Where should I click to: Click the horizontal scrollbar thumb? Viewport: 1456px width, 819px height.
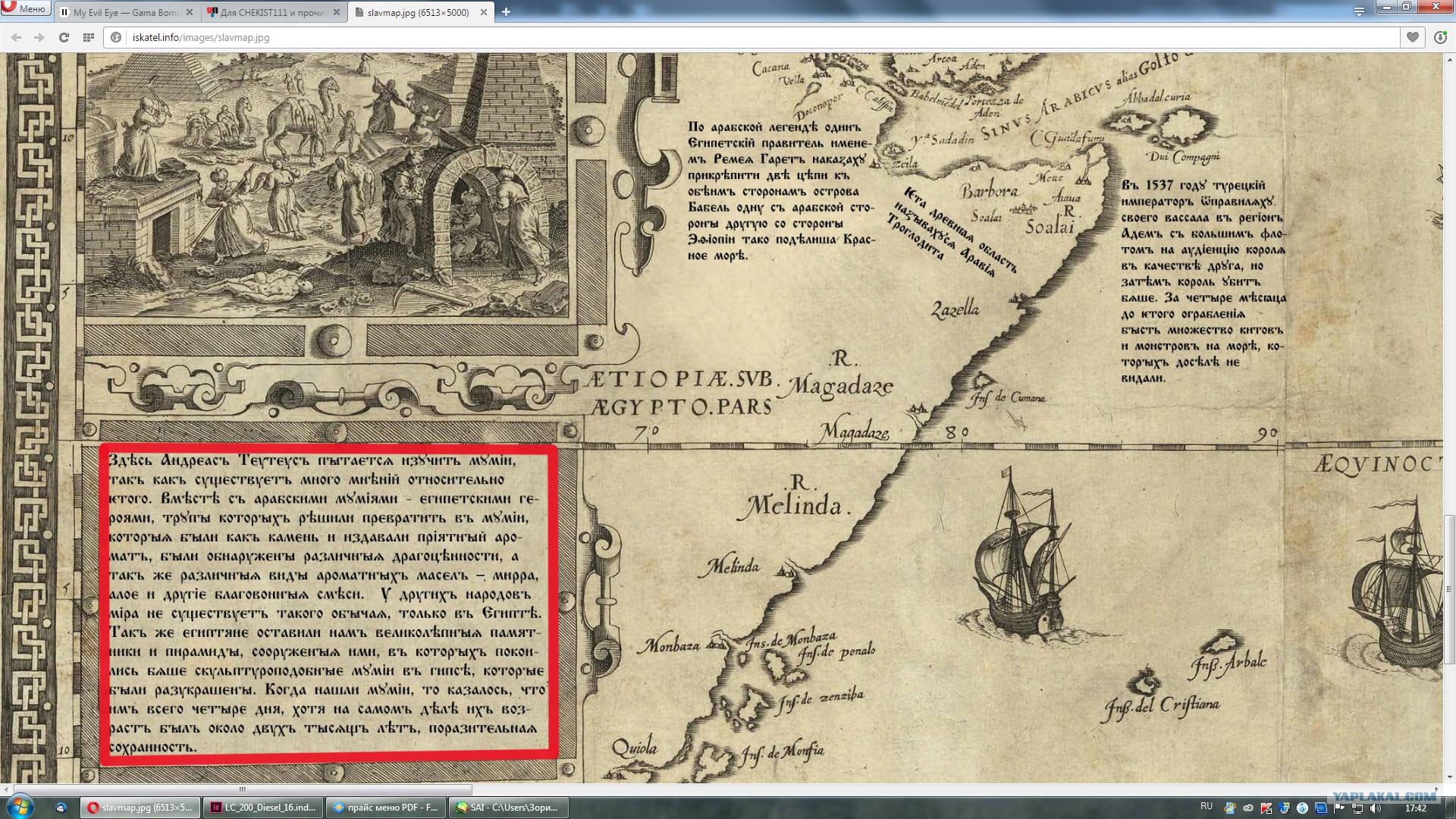(x=243, y=789)
